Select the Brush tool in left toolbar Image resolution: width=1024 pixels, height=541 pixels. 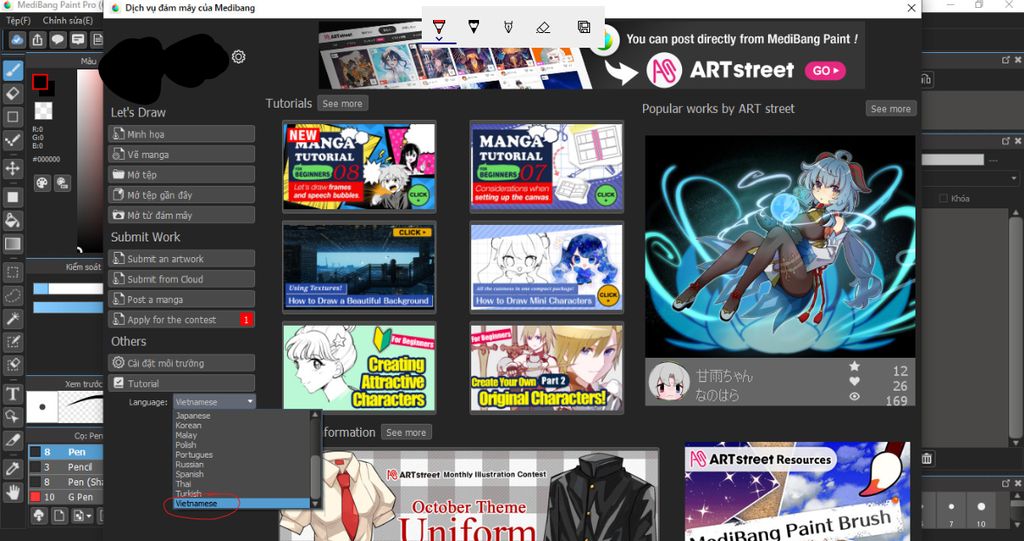click(13, 70)
